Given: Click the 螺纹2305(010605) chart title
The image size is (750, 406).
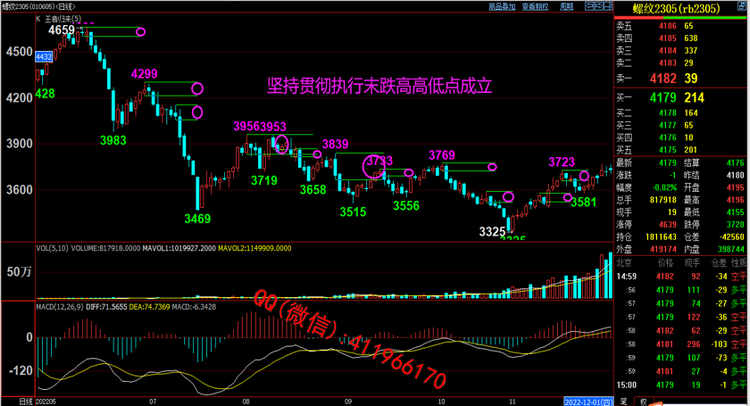Looking at the screenshot, I should point(38,6).
